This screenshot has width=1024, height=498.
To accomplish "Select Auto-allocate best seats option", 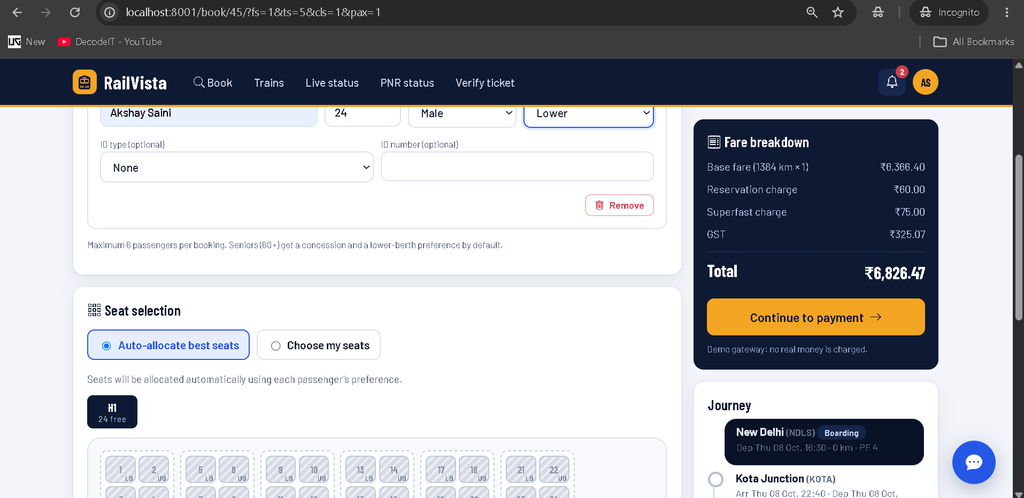I will [168, 345].
